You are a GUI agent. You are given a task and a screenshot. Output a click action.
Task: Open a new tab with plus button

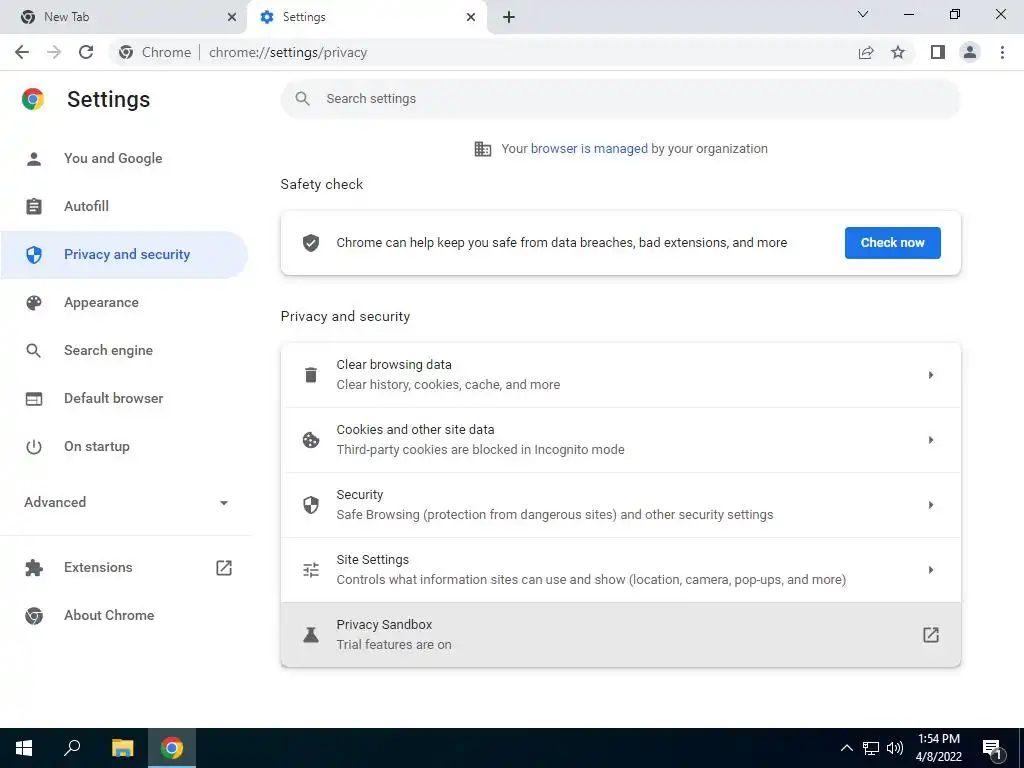click(x=509, y=17)
